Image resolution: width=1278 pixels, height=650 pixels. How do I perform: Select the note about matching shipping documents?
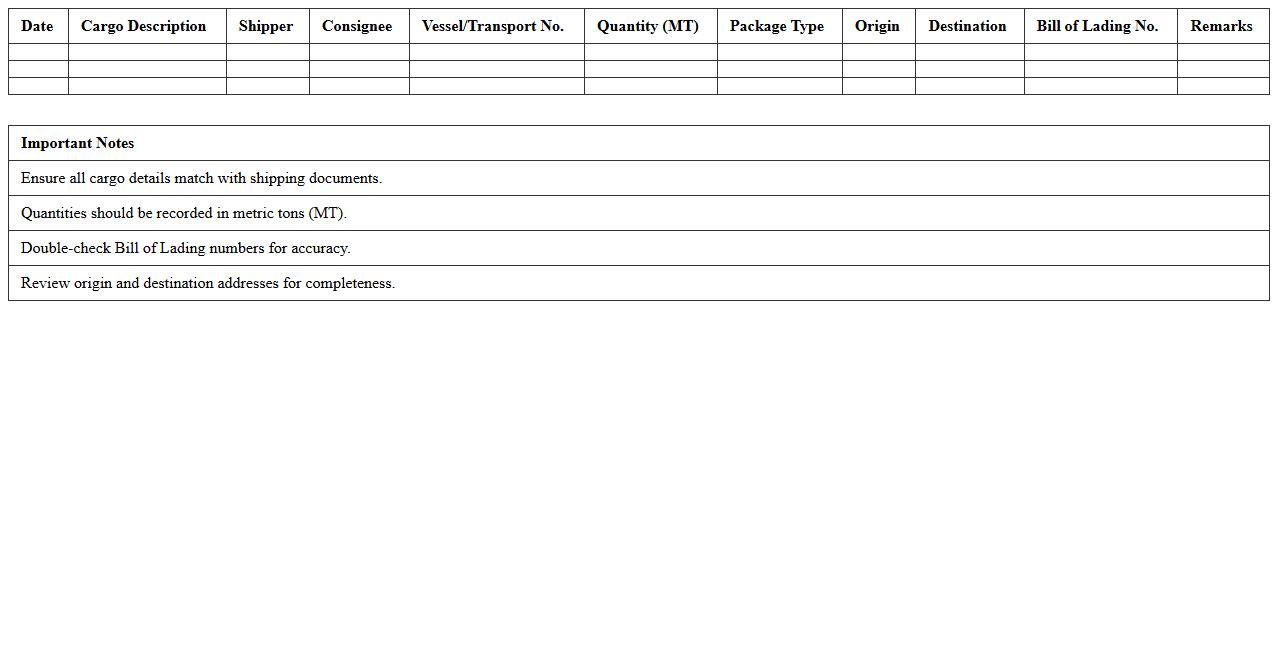point(637,177)
